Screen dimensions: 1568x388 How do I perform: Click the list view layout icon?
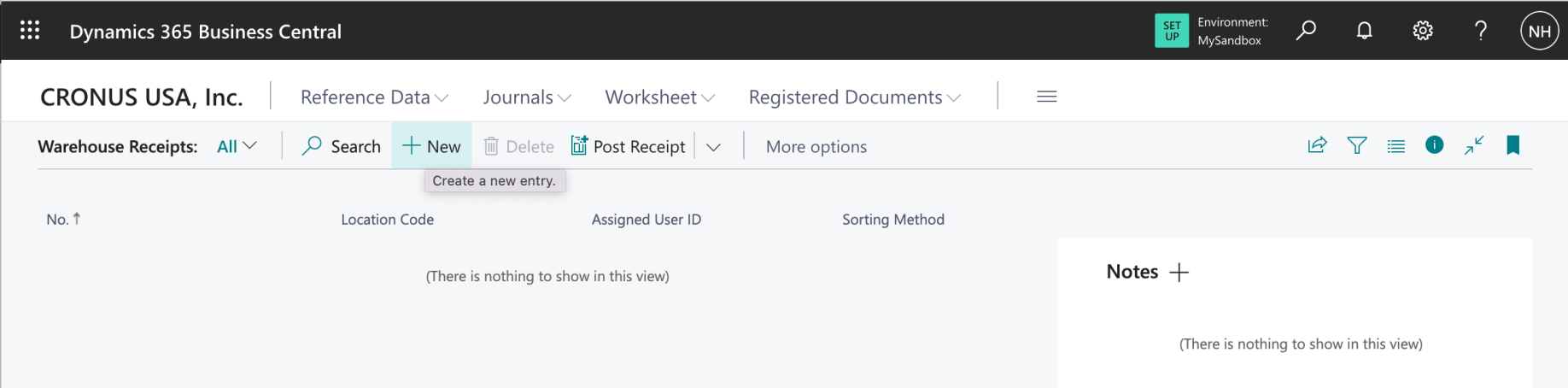coord(1396,146)
